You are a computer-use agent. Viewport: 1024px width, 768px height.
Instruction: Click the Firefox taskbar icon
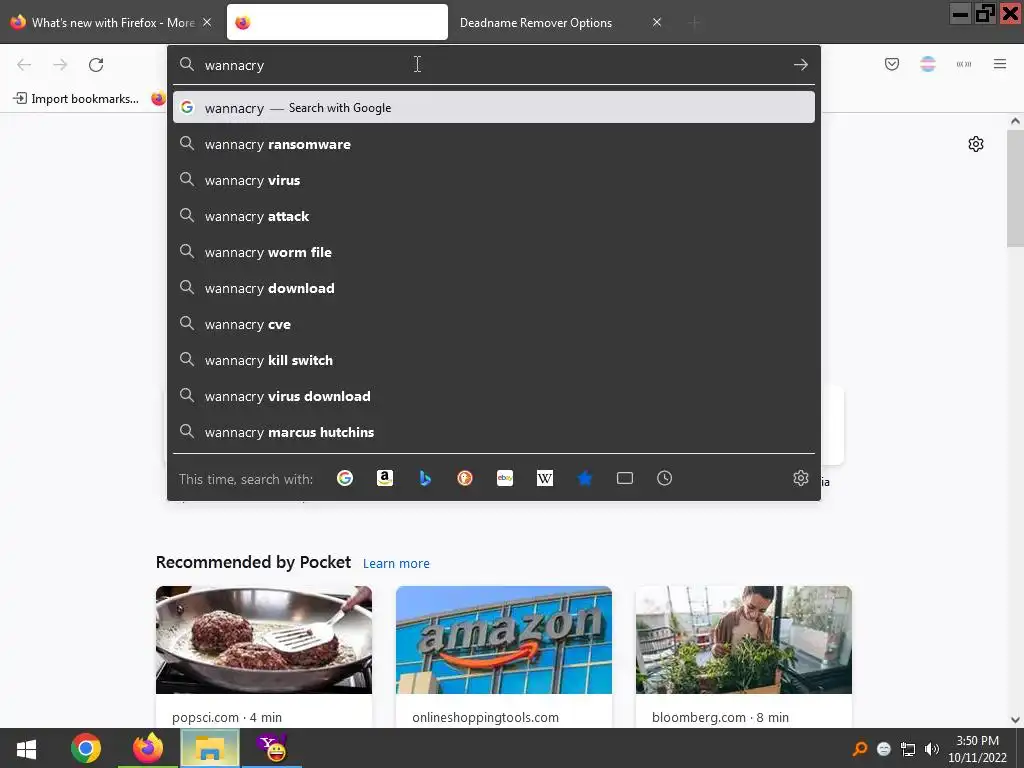(148, 748)
